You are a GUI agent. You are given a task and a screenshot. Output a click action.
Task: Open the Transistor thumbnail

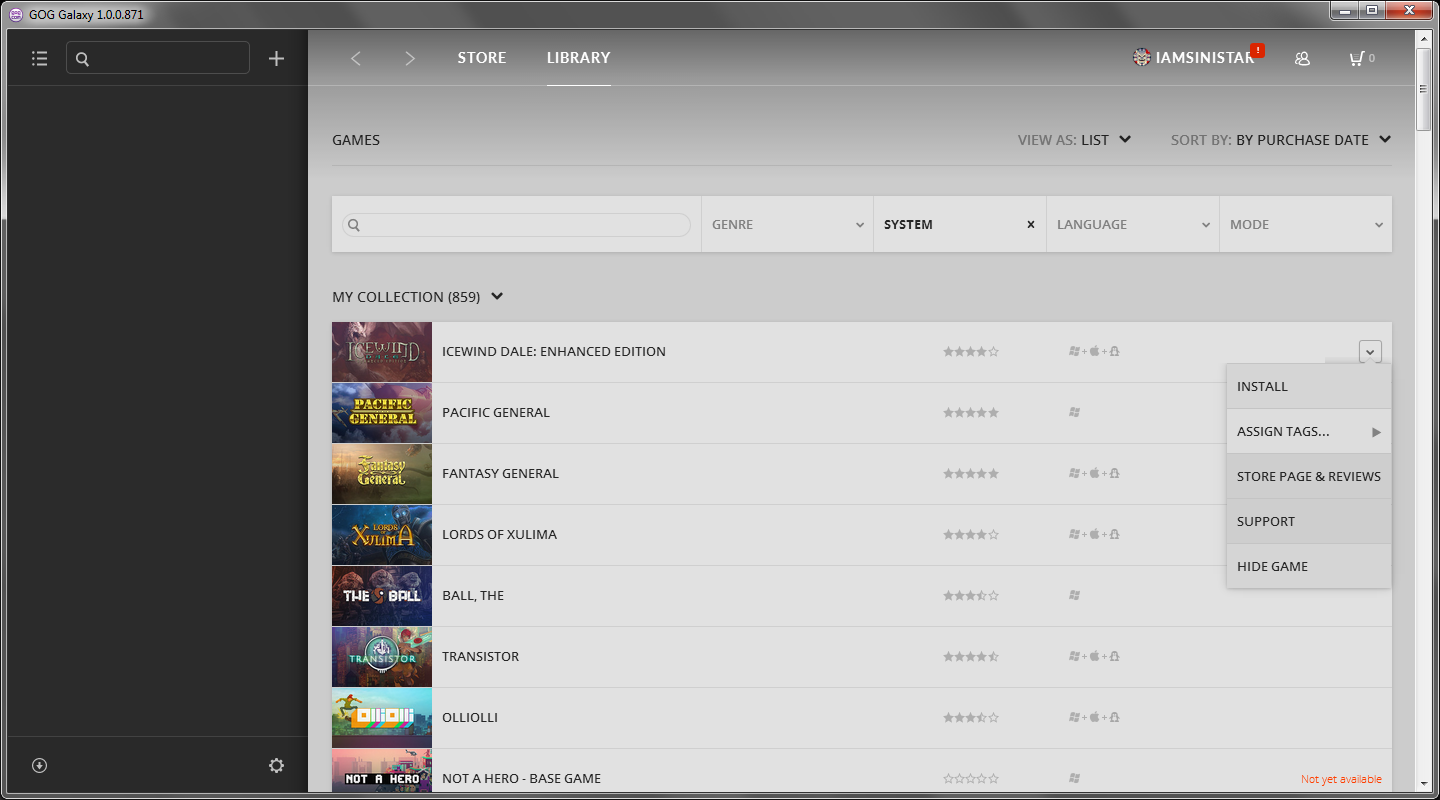[382, 656]
